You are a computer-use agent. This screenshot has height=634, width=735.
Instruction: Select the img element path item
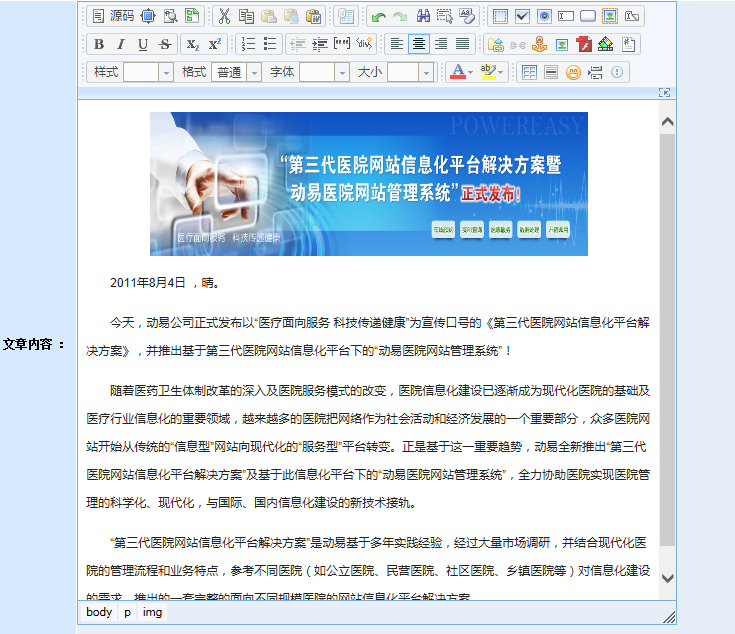point(152,612)
